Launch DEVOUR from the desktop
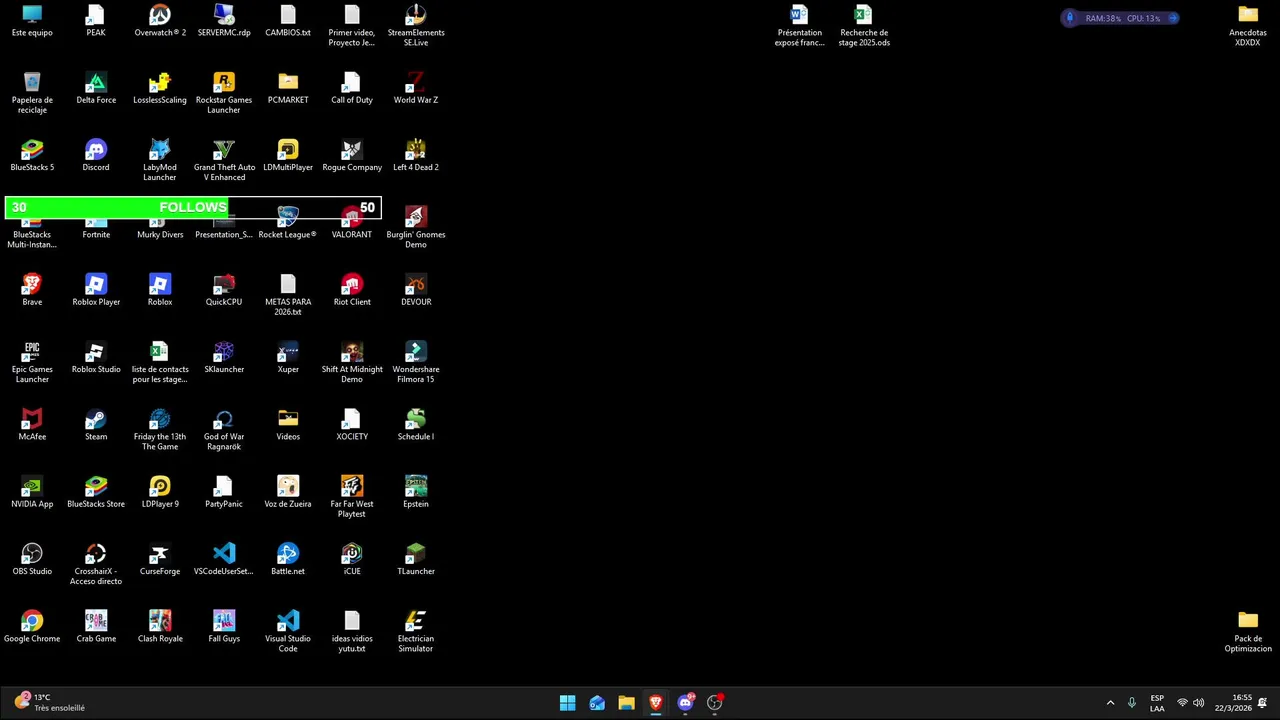Viewport: 1280px width, 720px height. coord(416,291)
